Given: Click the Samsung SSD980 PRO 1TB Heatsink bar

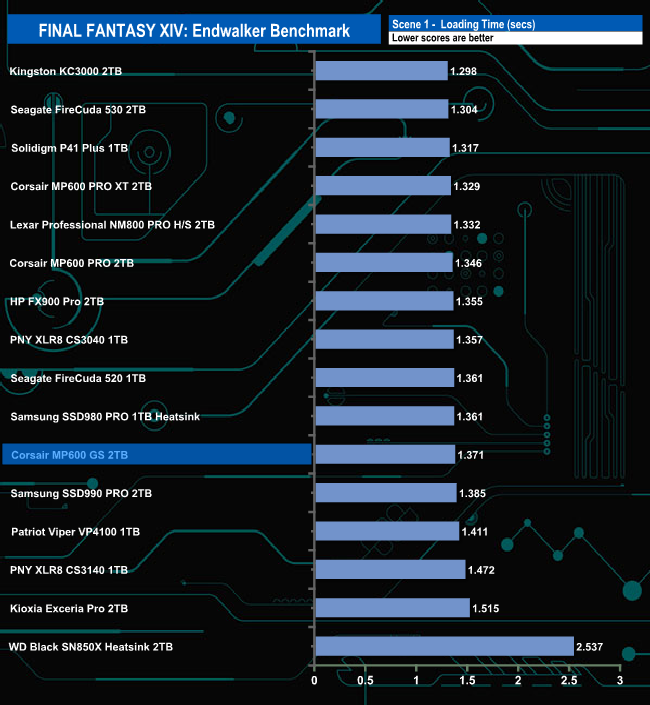Looking at the screenshot, I should tap(385, 416).
